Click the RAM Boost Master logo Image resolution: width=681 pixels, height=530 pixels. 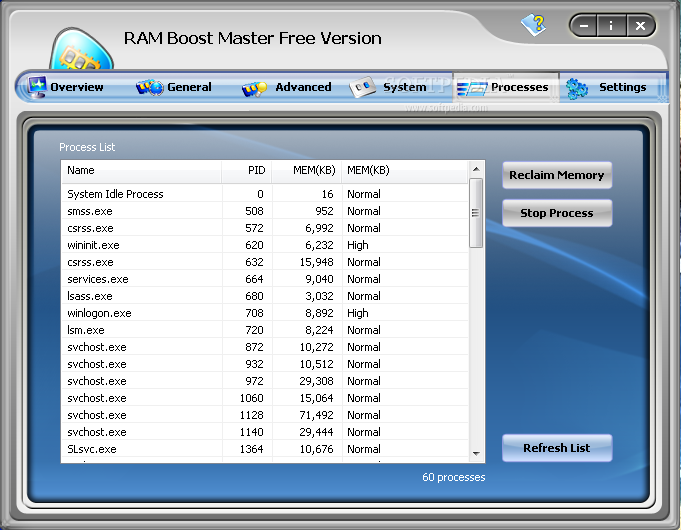point(82,50)
